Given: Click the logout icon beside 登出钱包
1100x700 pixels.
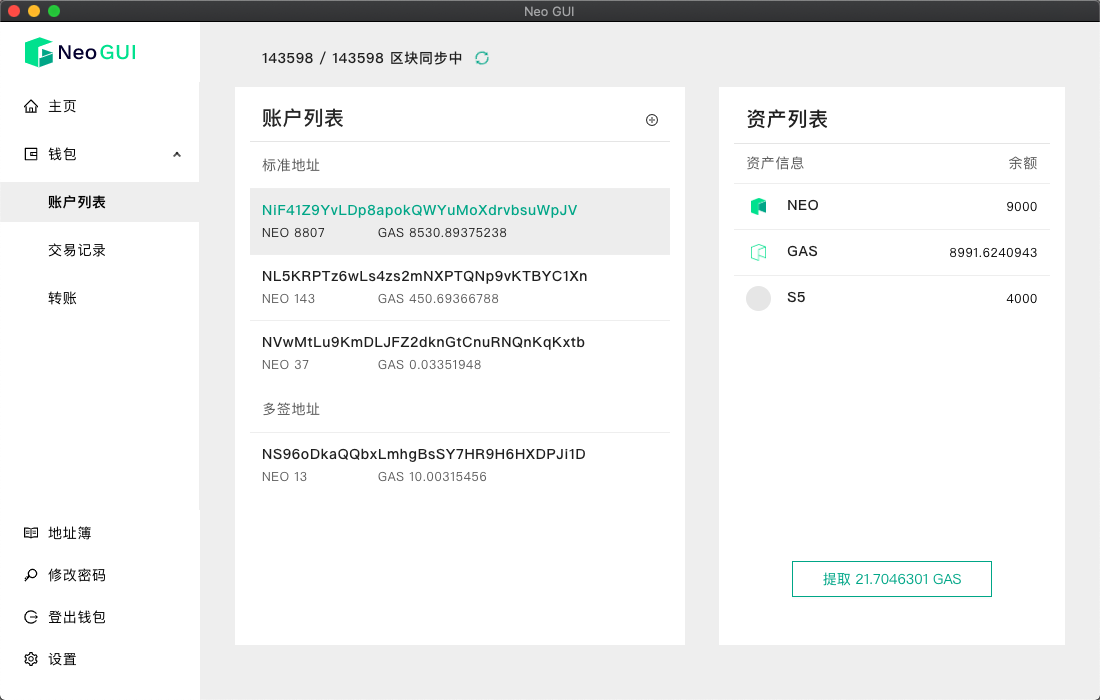Looking at the screenshot, I should click(x=31, y=617).
